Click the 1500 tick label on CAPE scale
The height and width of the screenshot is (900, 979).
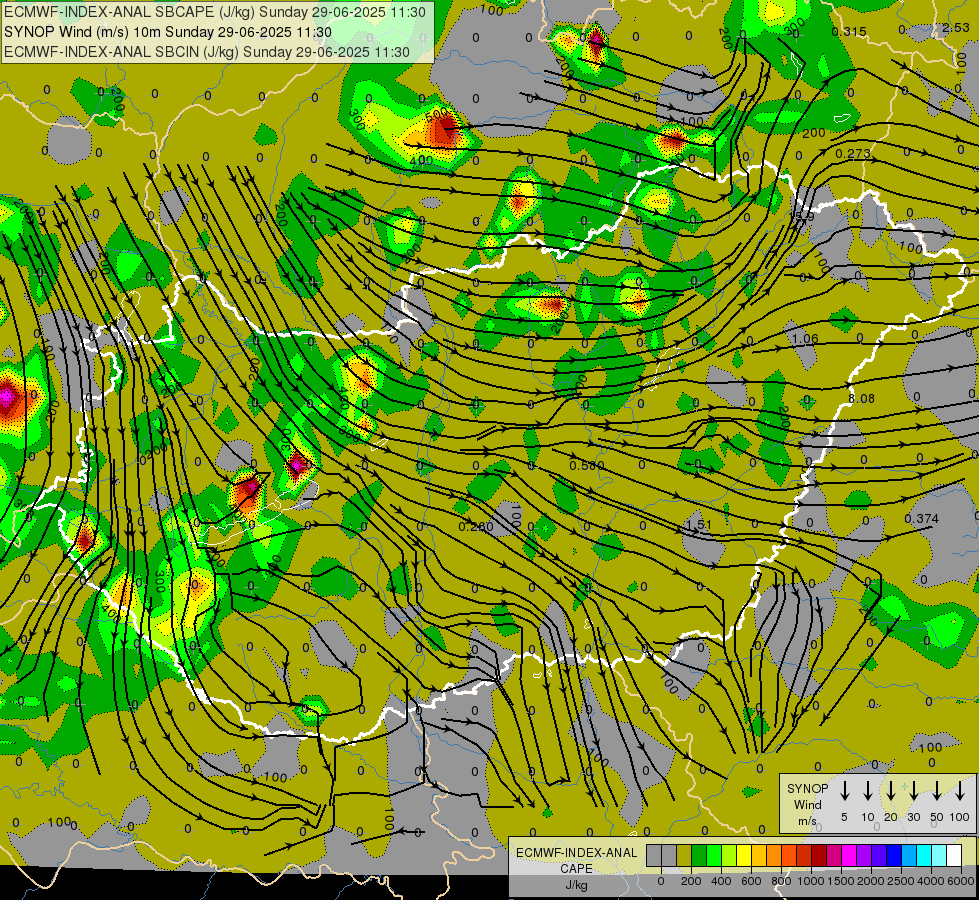click(841, 881)
